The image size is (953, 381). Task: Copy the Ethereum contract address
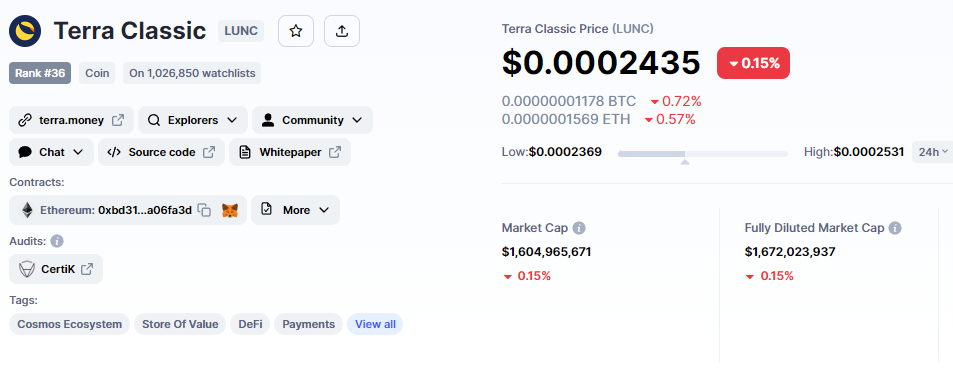(205, 210)
